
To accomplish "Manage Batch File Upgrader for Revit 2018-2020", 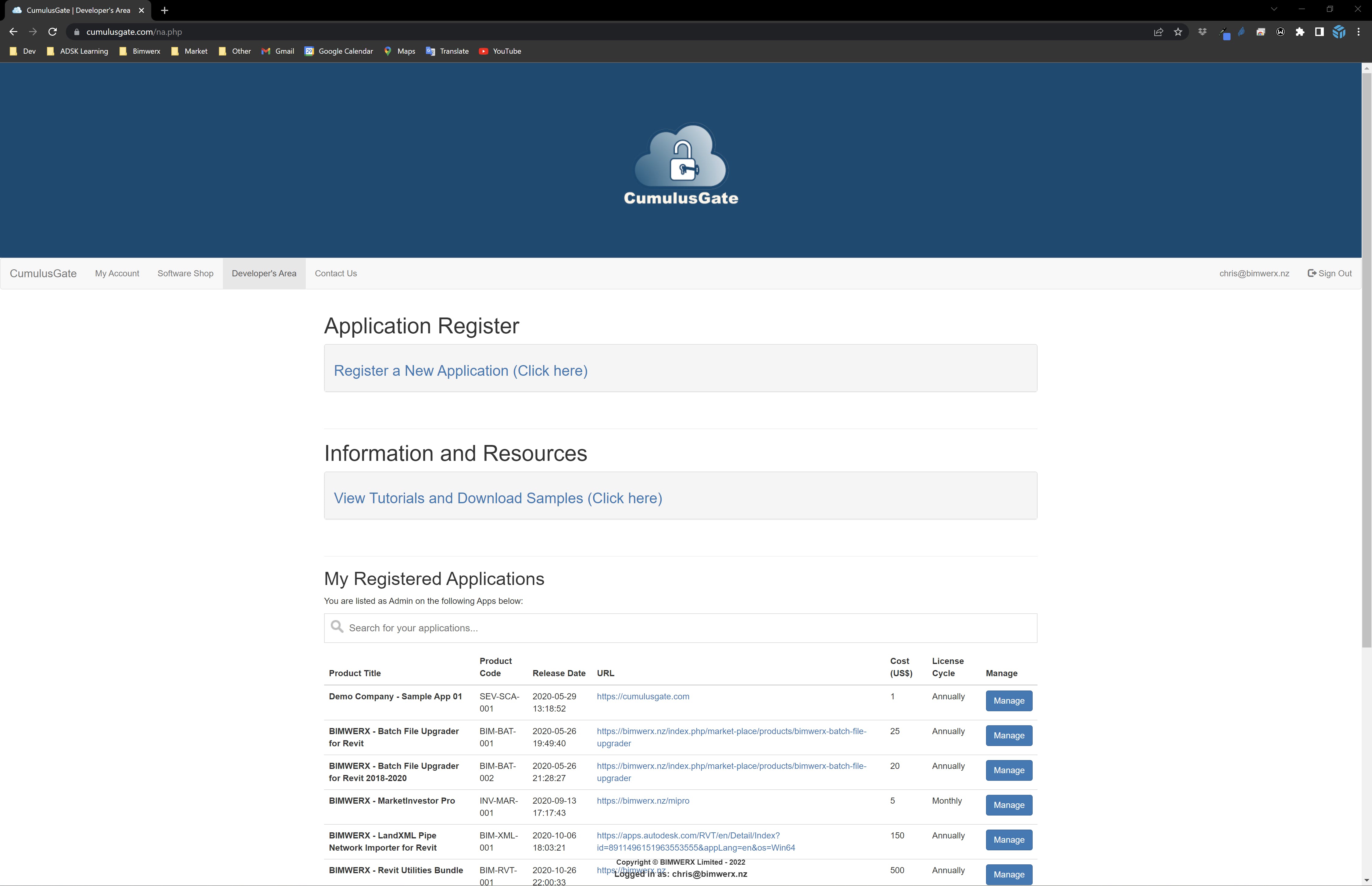I will (x=1009, y=770).
